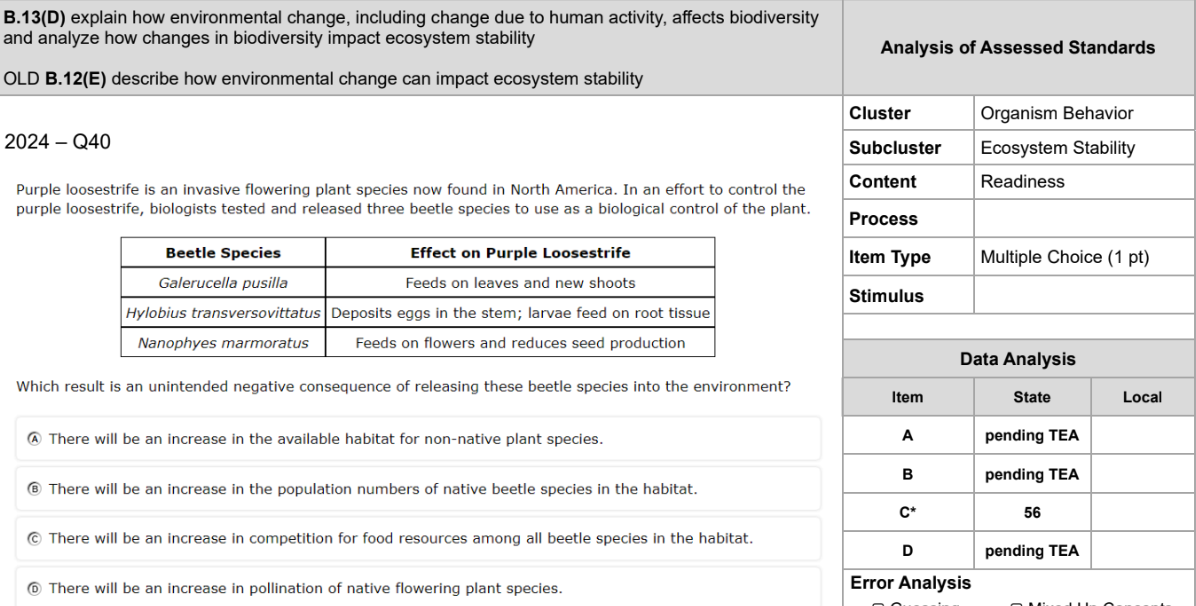Click the empty Stimulus value cell

(x=1084, y=295)
